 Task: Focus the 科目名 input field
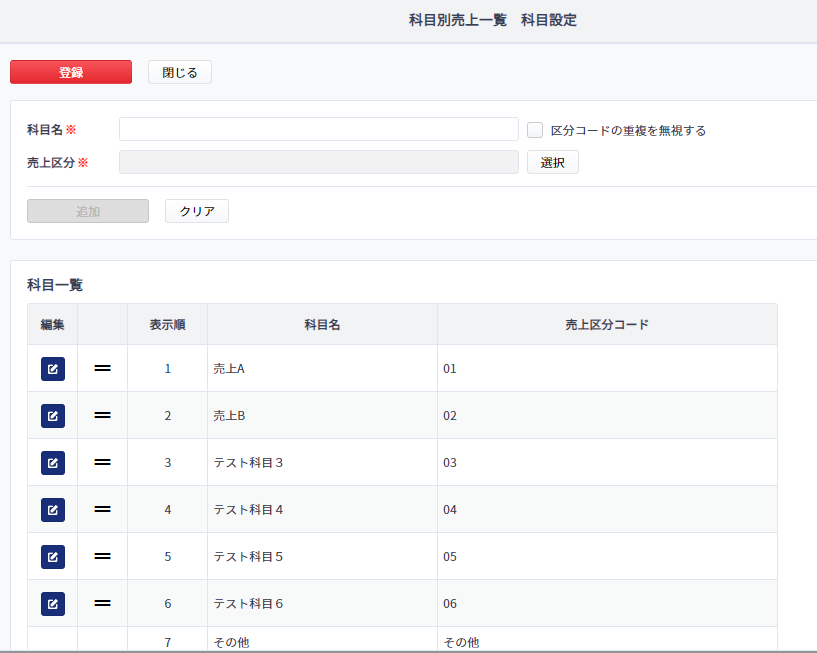(319, 129)
